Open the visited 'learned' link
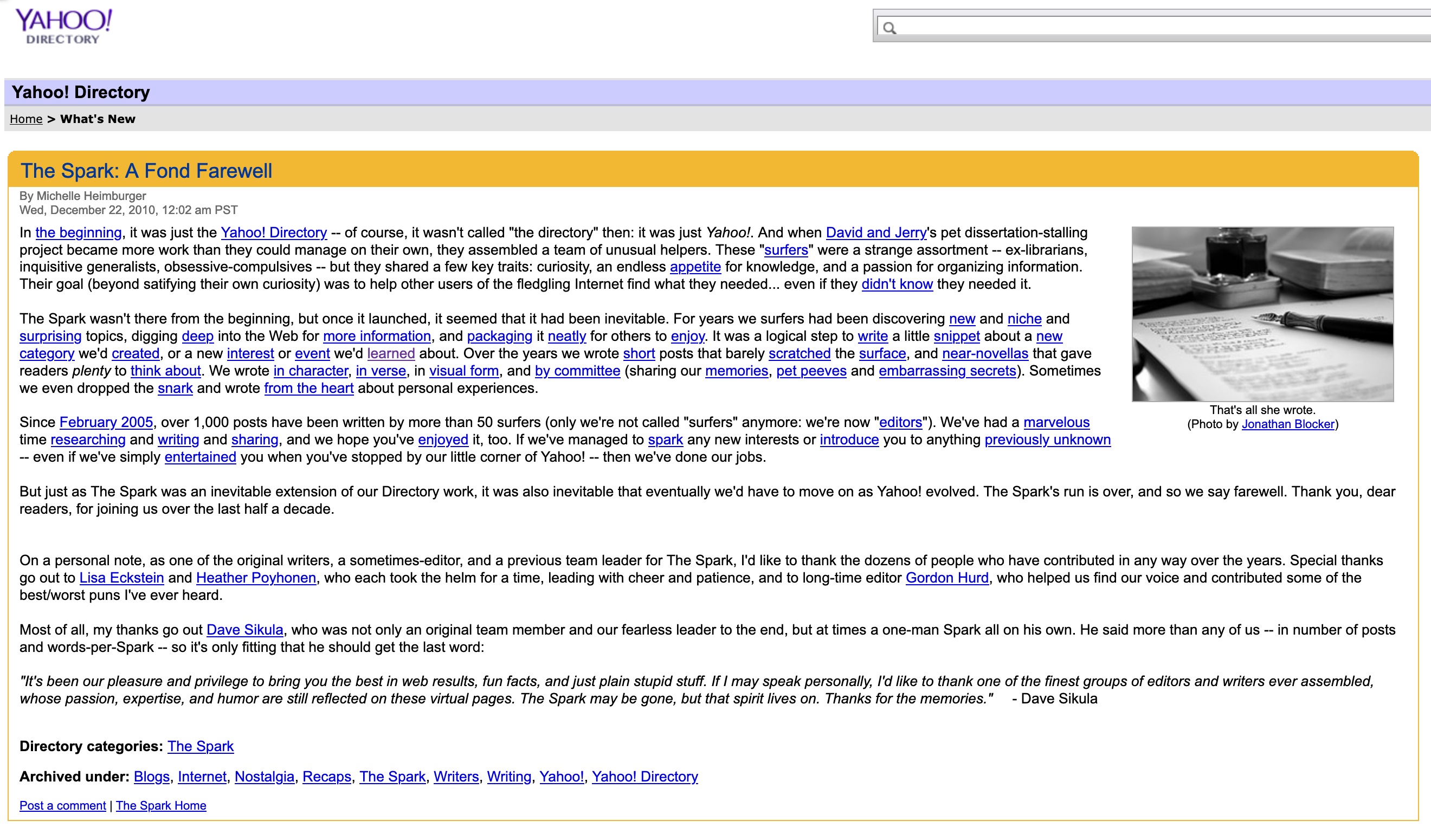1431x840 pixels. click(391, 353)
